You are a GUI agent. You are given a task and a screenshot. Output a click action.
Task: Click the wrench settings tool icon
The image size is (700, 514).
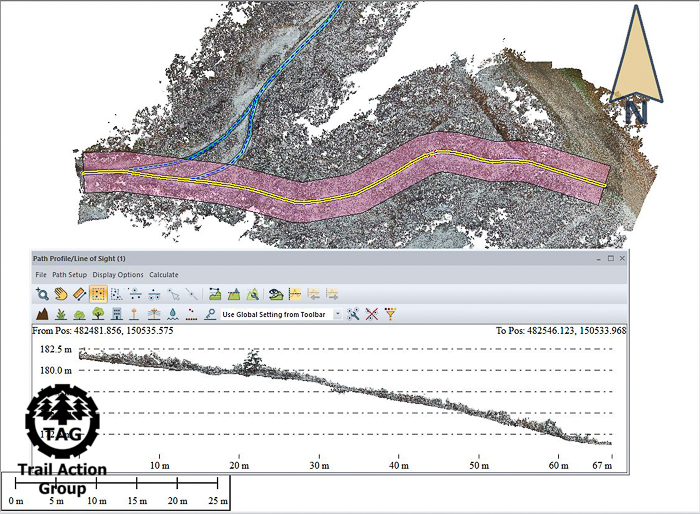(354, 314)
